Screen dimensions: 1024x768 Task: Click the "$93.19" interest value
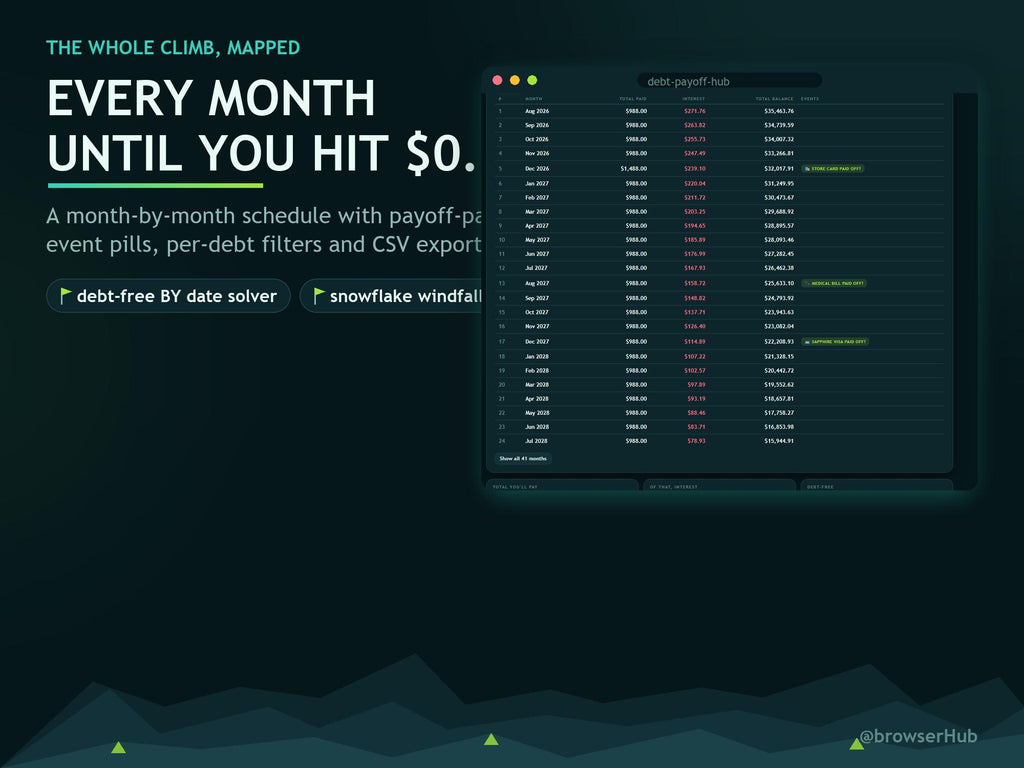(696, 398)
